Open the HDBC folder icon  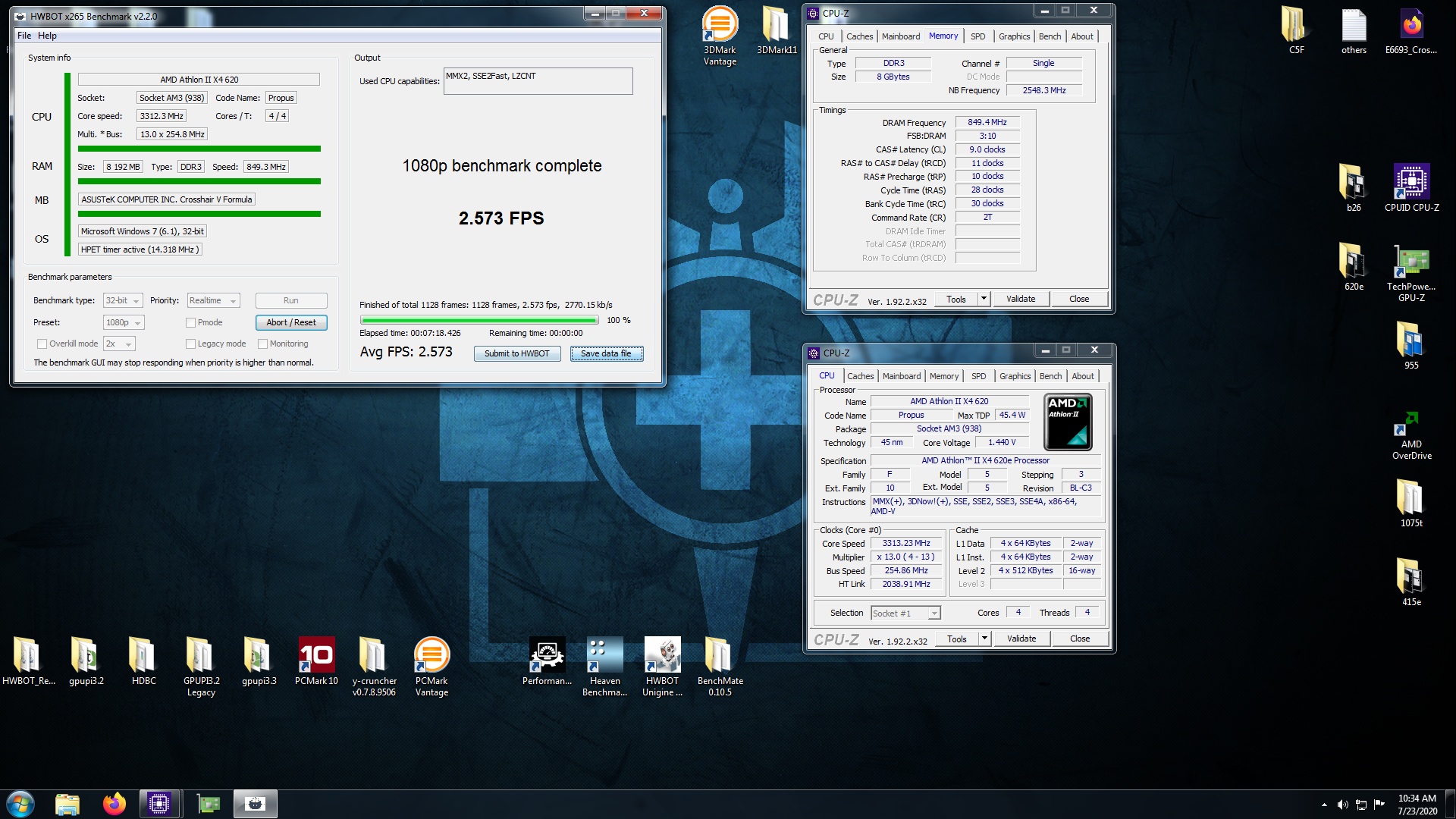143,661
